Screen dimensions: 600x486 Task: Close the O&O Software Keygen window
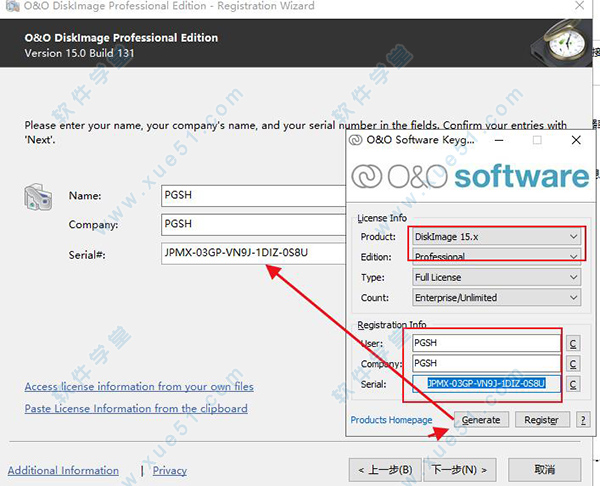click(x=576, y=140)
